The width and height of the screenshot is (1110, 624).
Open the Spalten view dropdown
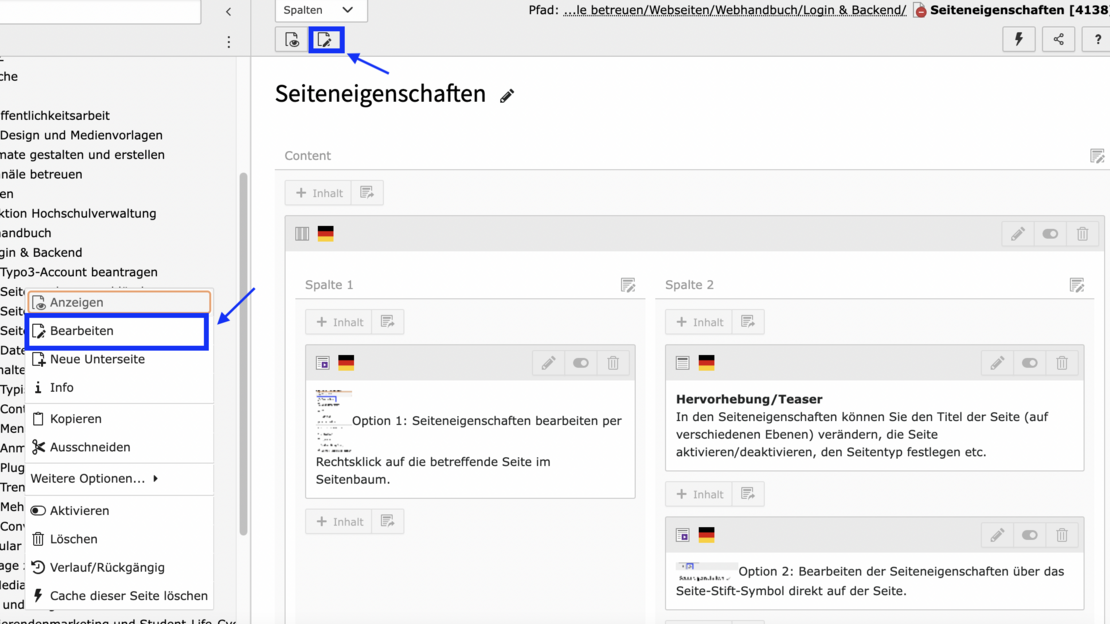pos(321,10)
